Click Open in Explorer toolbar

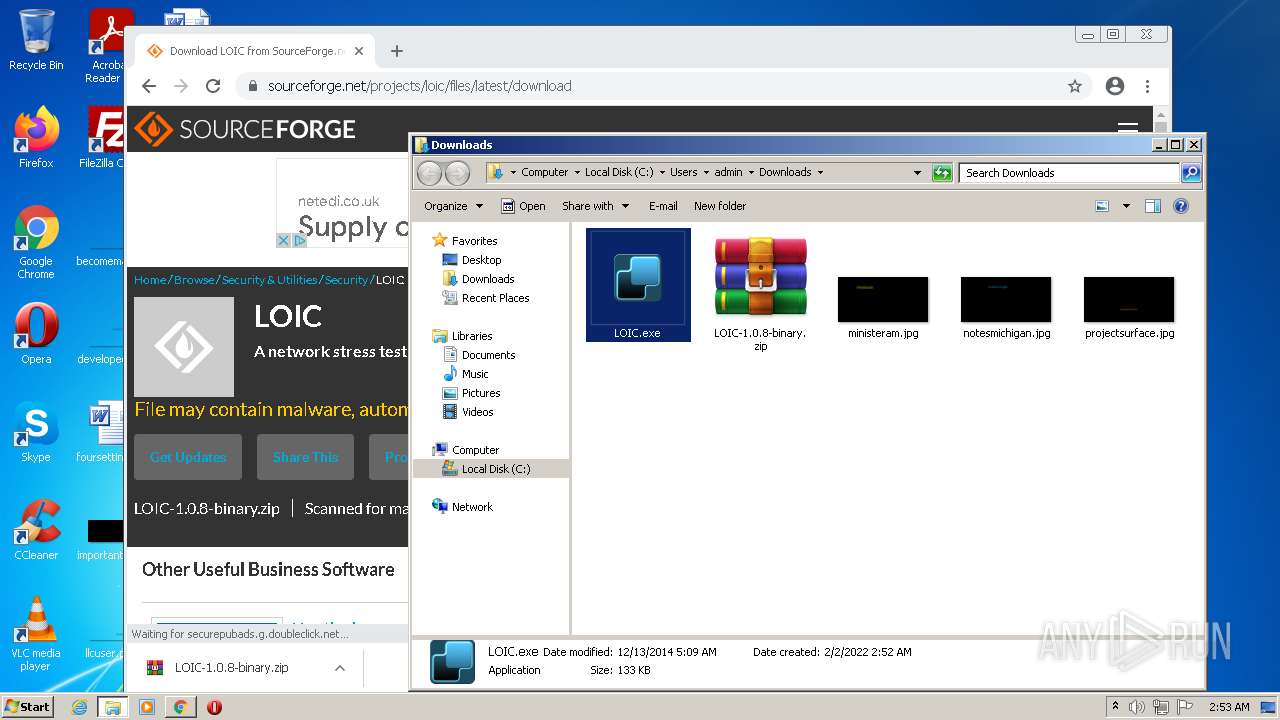(523, 206)
